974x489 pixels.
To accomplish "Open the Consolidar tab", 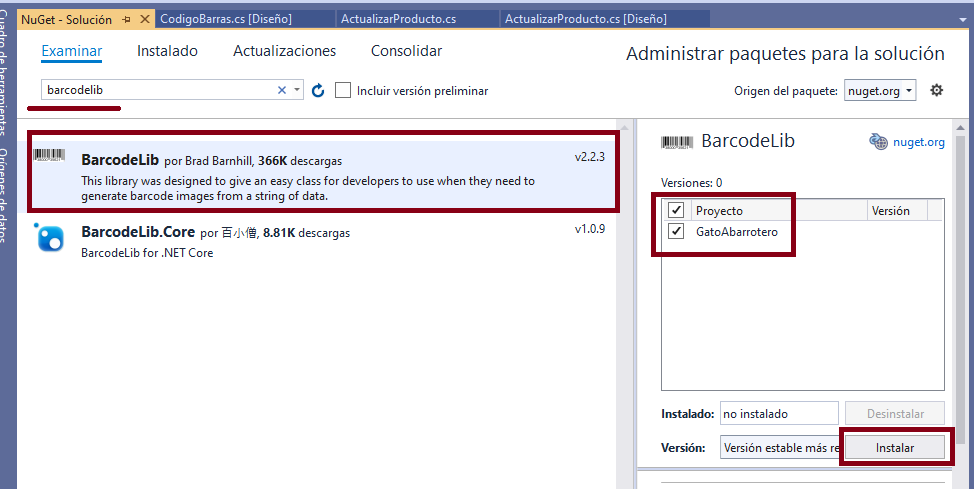I will pos(406,51).
